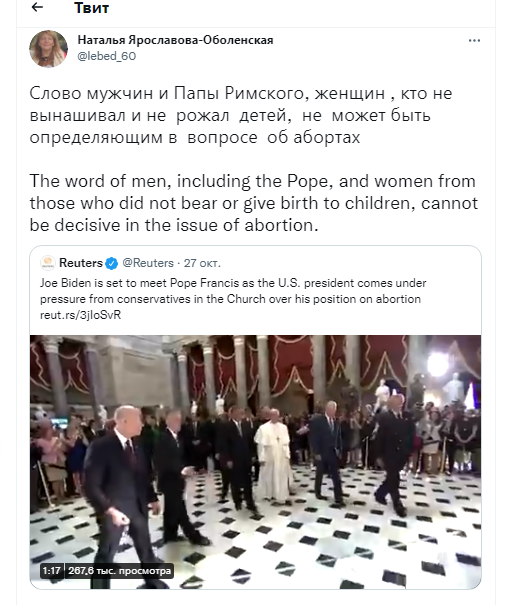Play the Reuters video thumbnail
Viewport: 511px width, 605px height.
point(256,461)
